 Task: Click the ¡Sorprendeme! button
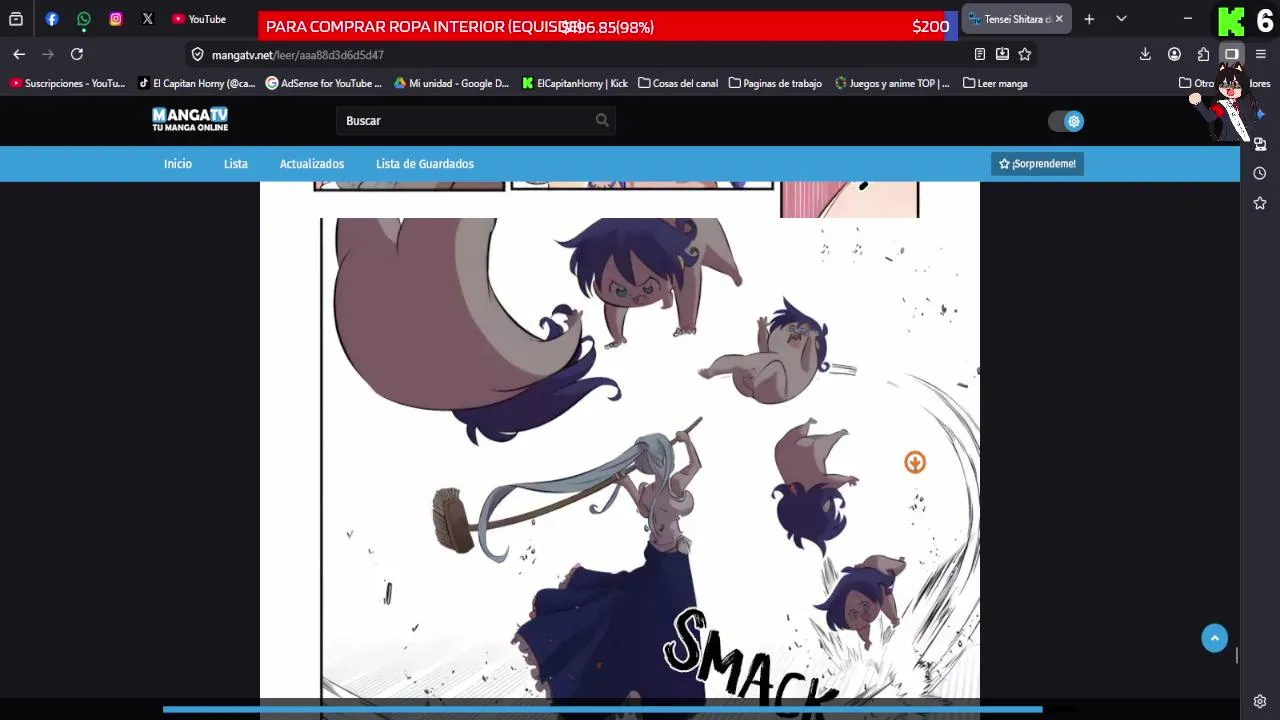coord(1037,164)
